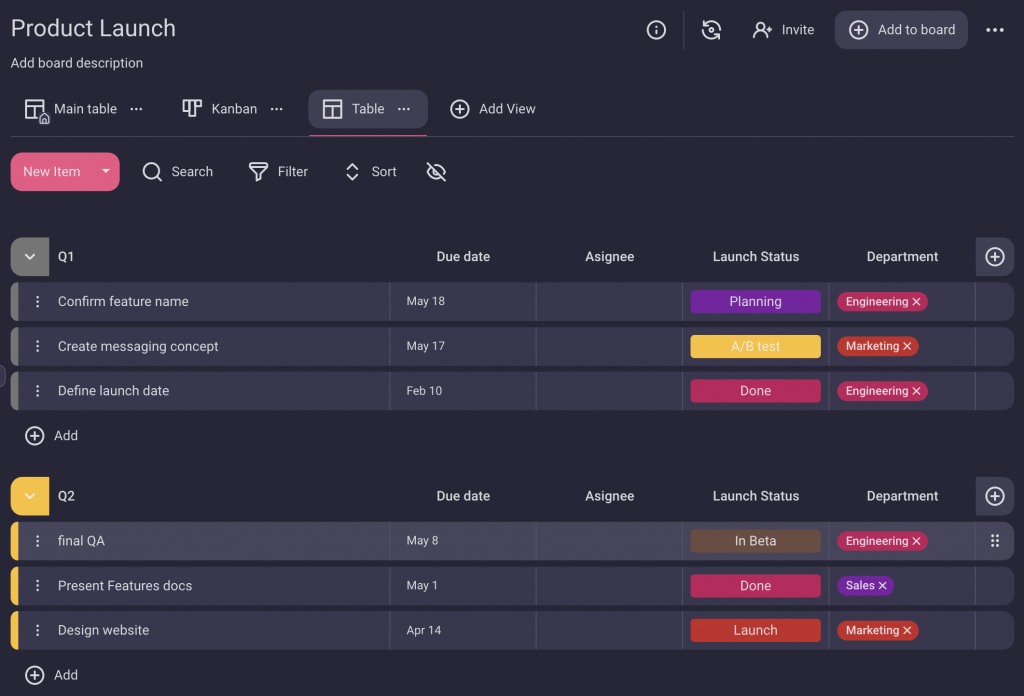Add a column to Q2 group

(994, 496)
